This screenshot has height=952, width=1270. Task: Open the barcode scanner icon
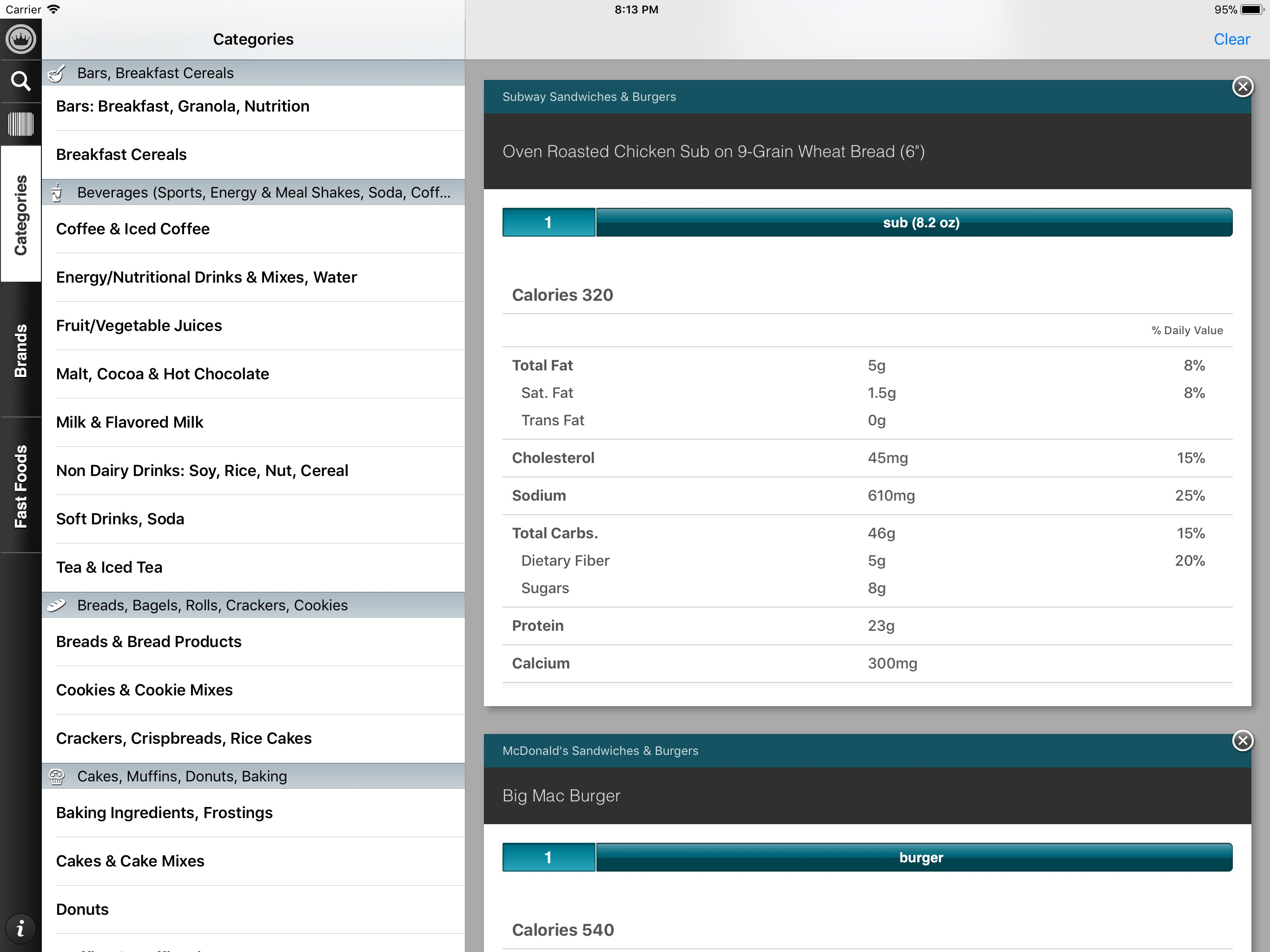click(20, 124)
